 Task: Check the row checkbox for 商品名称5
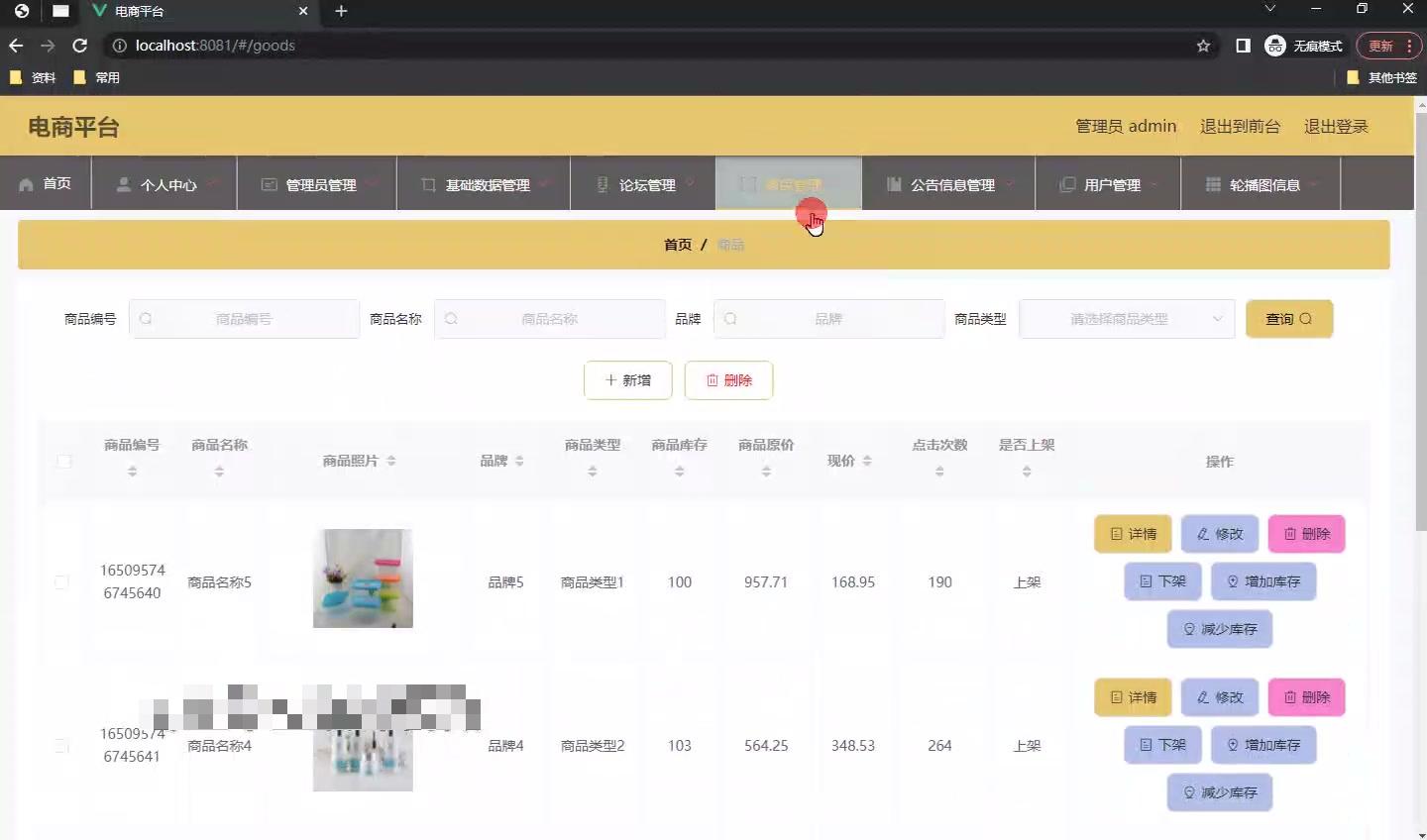tap(61, 582)
